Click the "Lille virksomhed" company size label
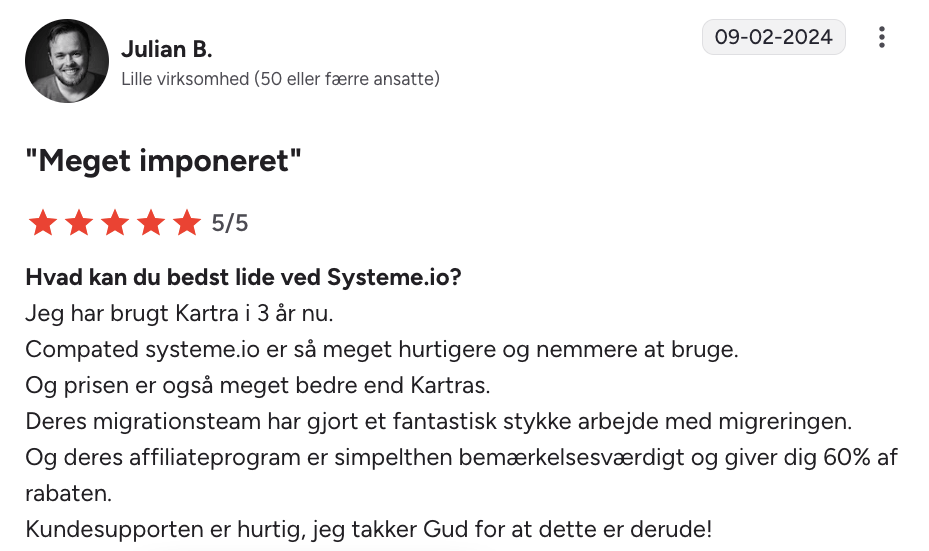Viewport: 929px width, 551px height. tap(280, 78)
